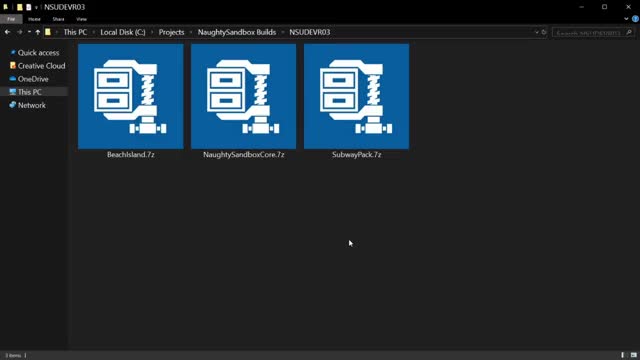Switch to large icons view in status bar
This screenshot has height=360, width=640.
point(633,355)
